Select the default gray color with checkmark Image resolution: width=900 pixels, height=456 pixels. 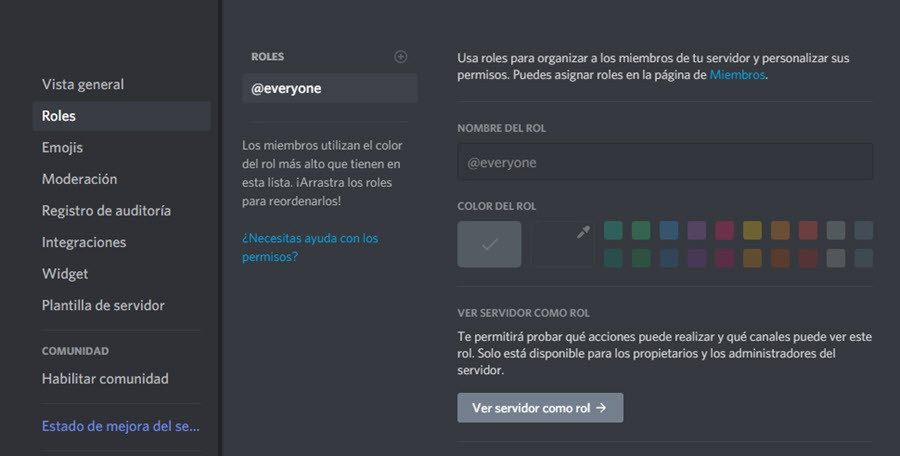click(x=489, y=244)
